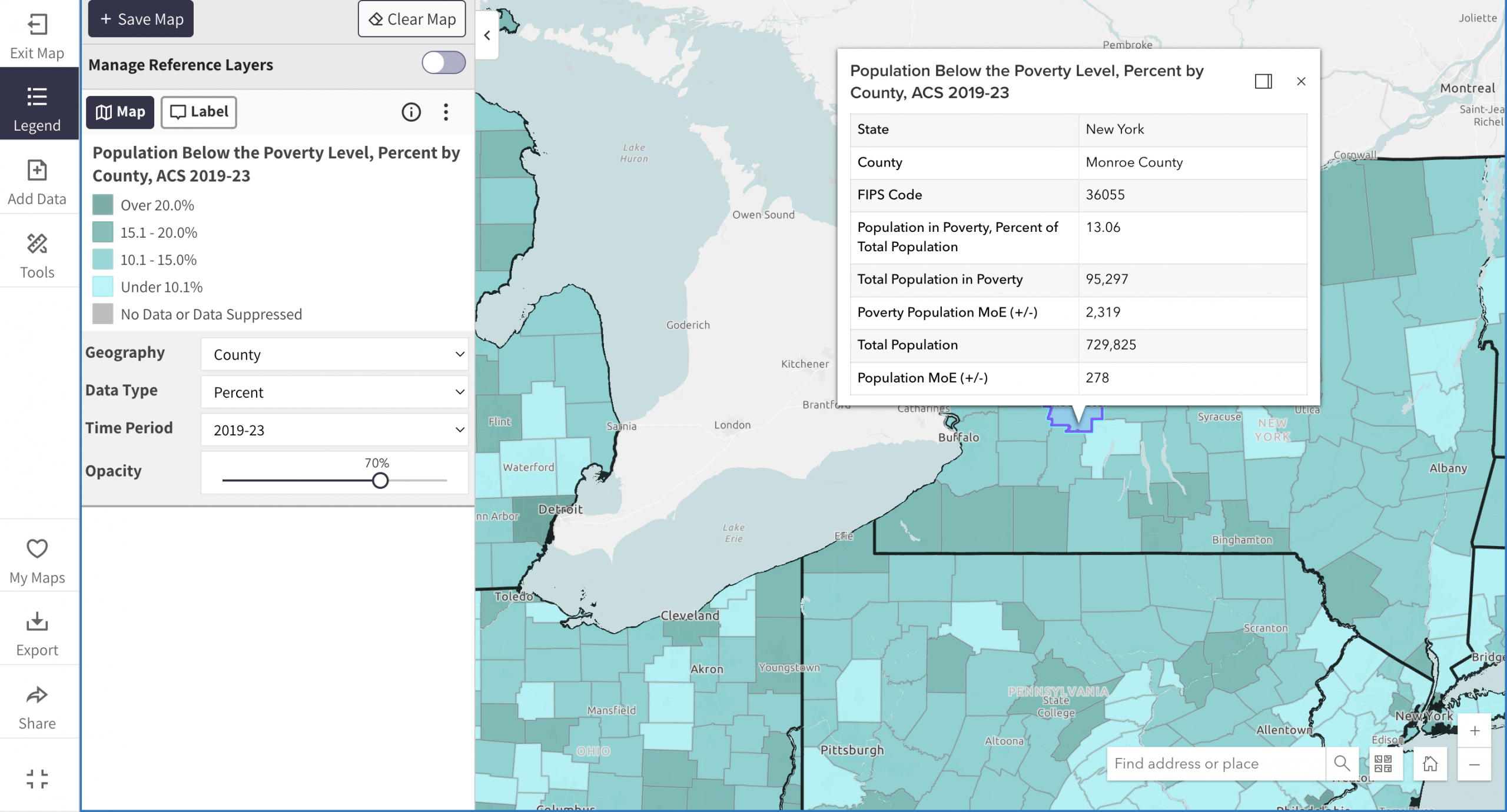Click the Poverty Population MoE value 2,319
Image resolution: width=1507 pixels, height=812 pixels.
(x=1103, y=312)
